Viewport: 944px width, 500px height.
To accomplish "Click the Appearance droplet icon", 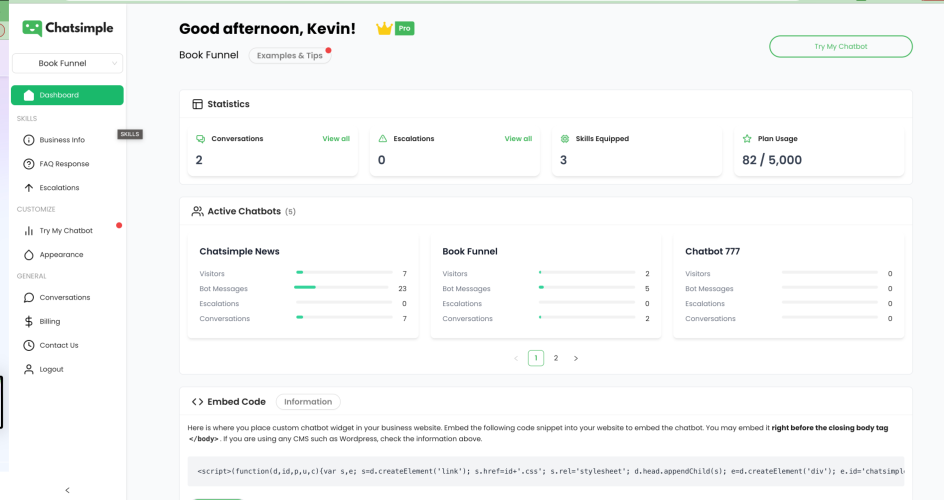I will [28, 255].
